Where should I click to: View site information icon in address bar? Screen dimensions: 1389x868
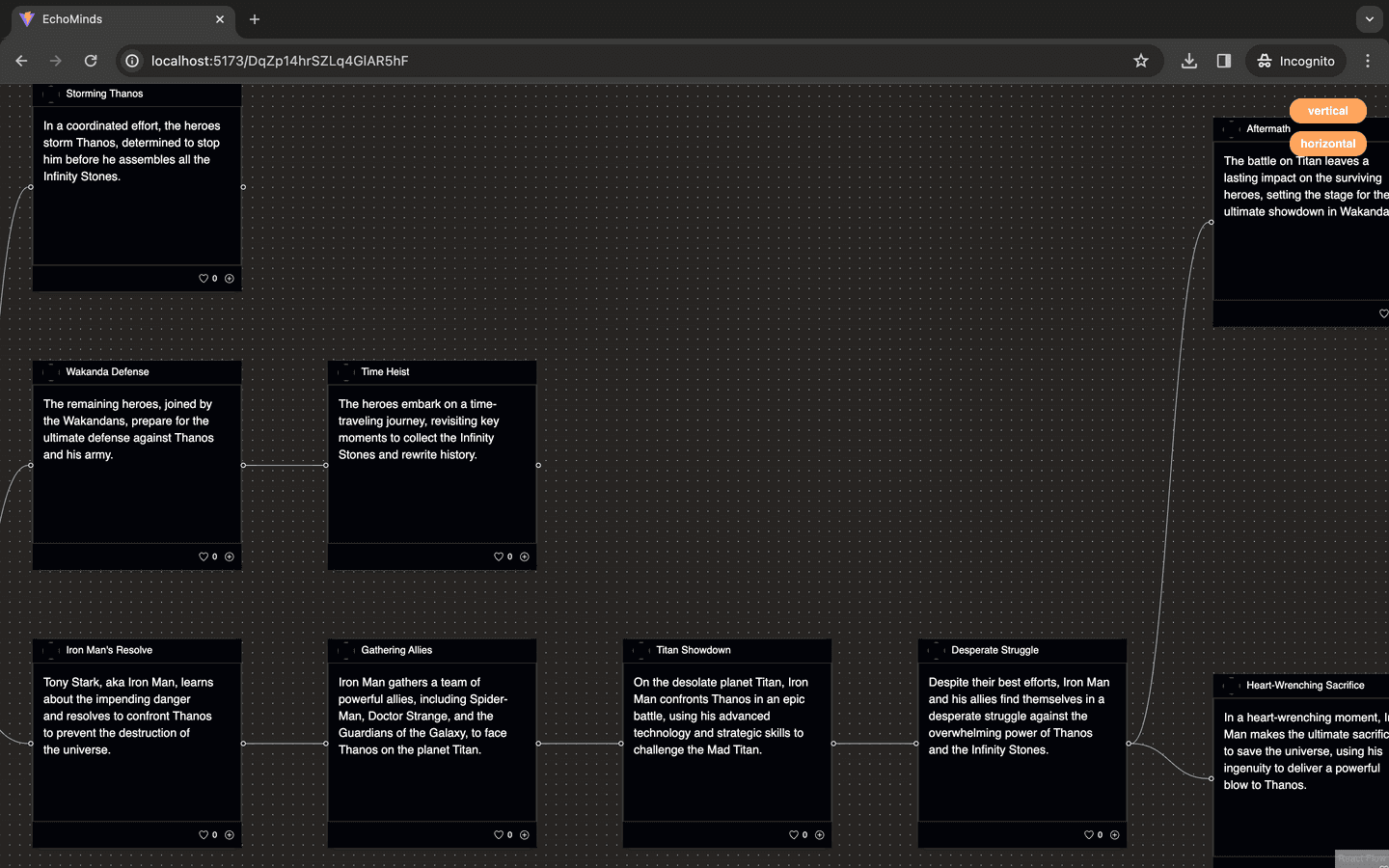(132, 61)
